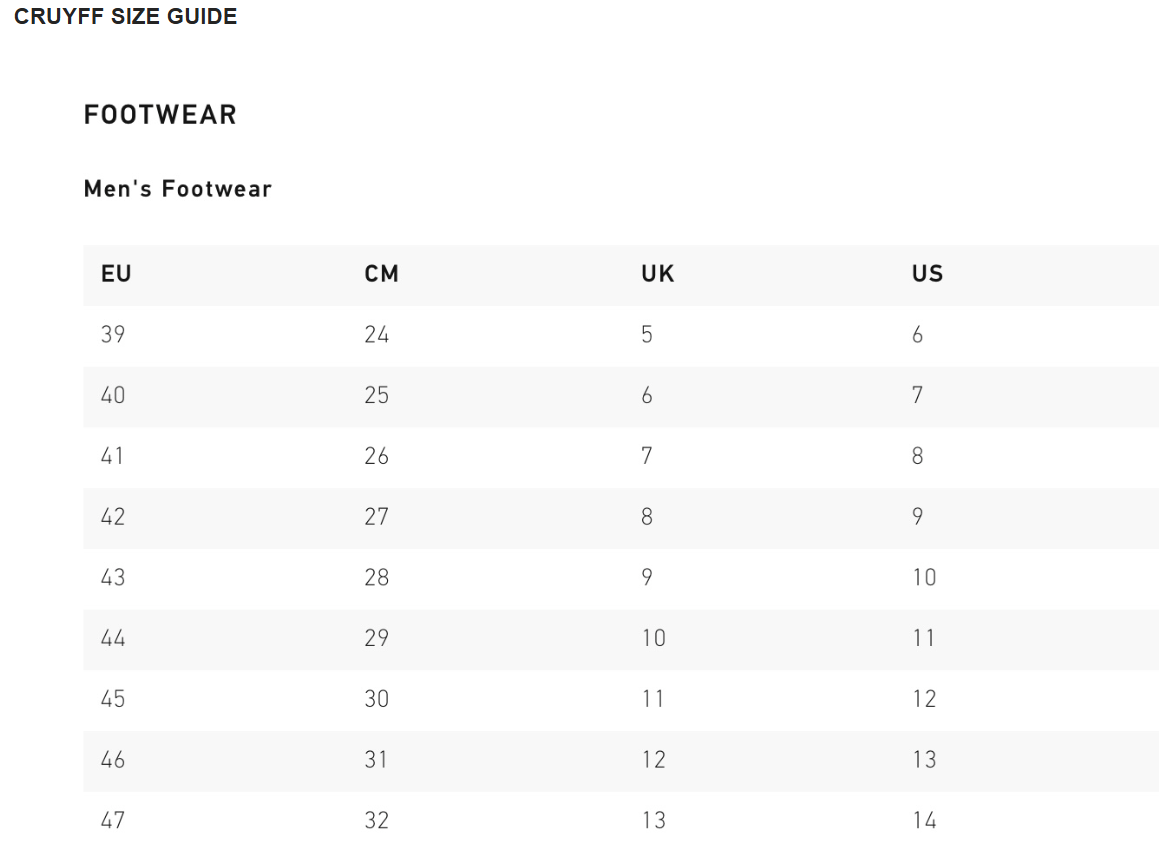Click US size 14 cell
Image resolution: width=1172 pixels, height=862 pixels.
point(924,821)
